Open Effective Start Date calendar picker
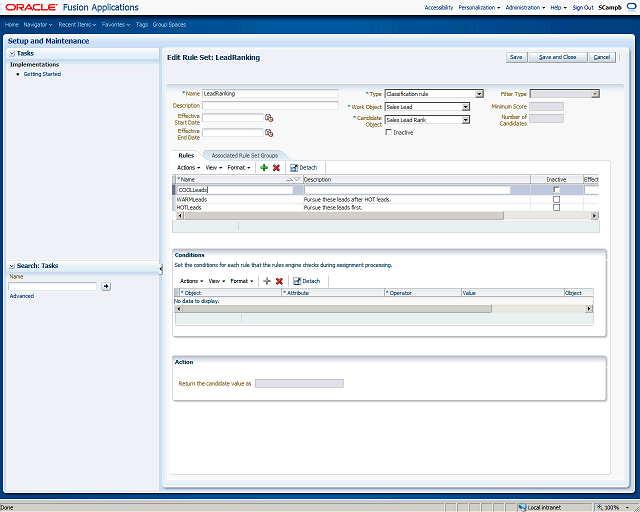640x512 pixels. point(269,118)
